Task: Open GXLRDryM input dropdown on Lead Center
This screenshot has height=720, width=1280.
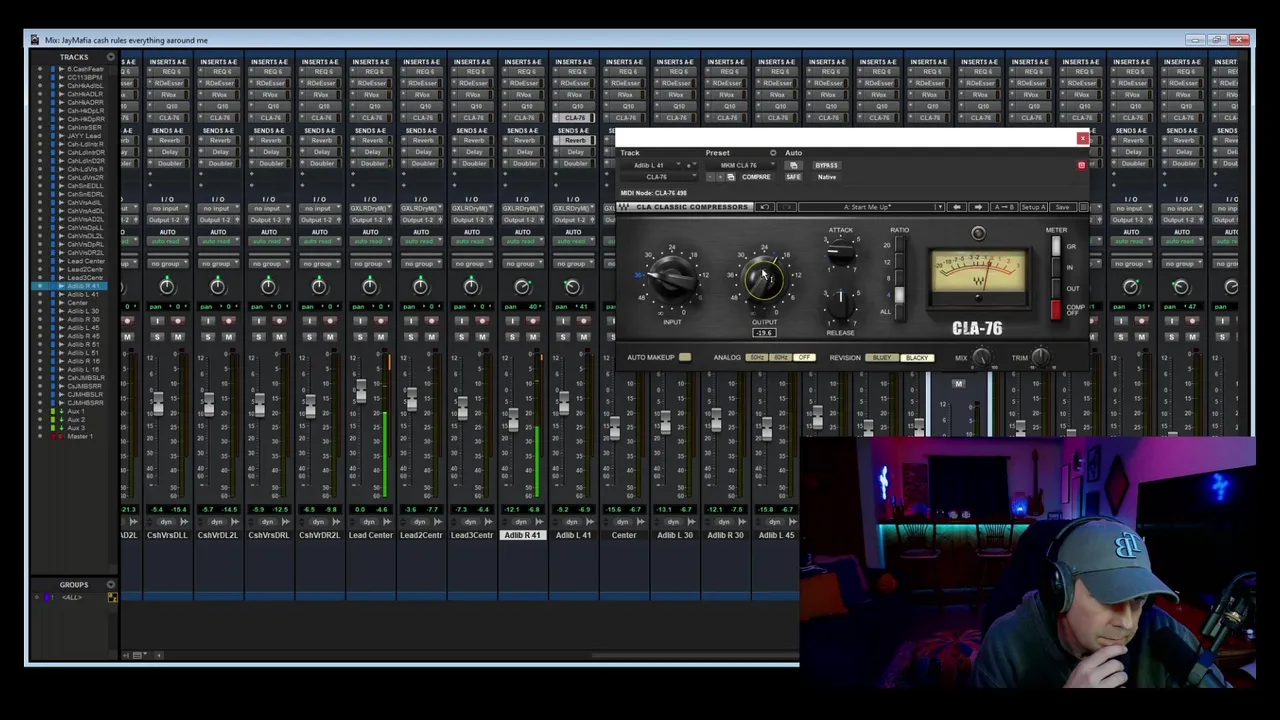Action: pos(370,208)
